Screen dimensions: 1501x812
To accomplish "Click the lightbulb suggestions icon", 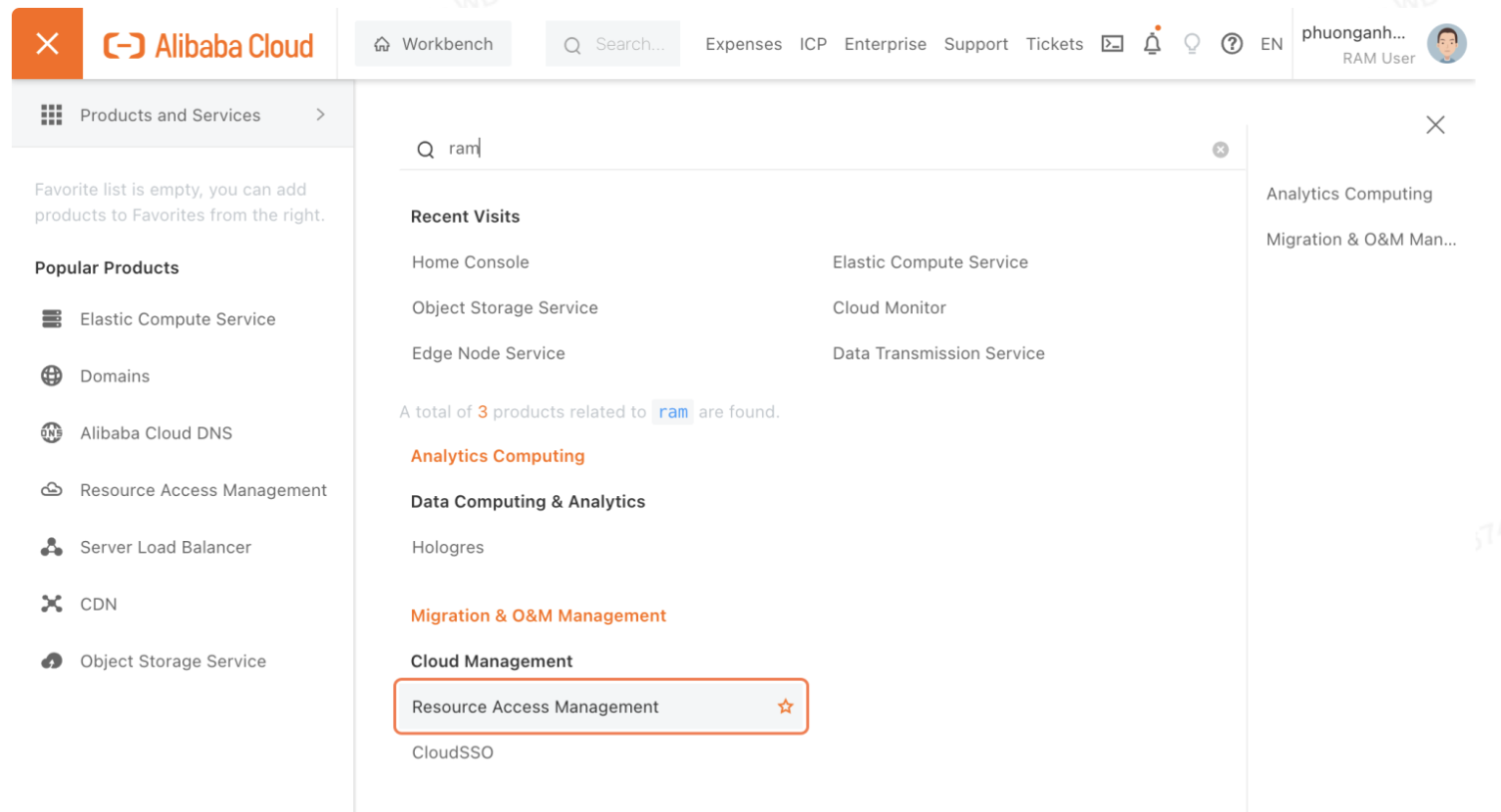I will pos(1192,44).
